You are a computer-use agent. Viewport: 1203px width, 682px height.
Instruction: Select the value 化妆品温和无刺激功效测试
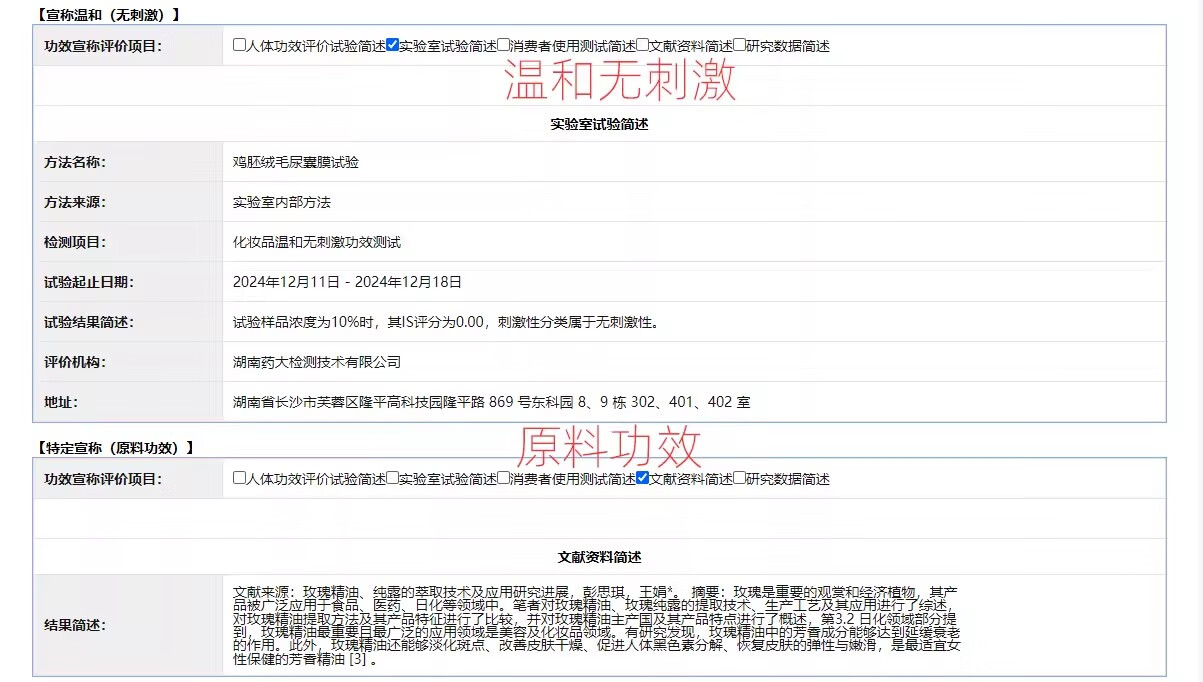[317, 242]
